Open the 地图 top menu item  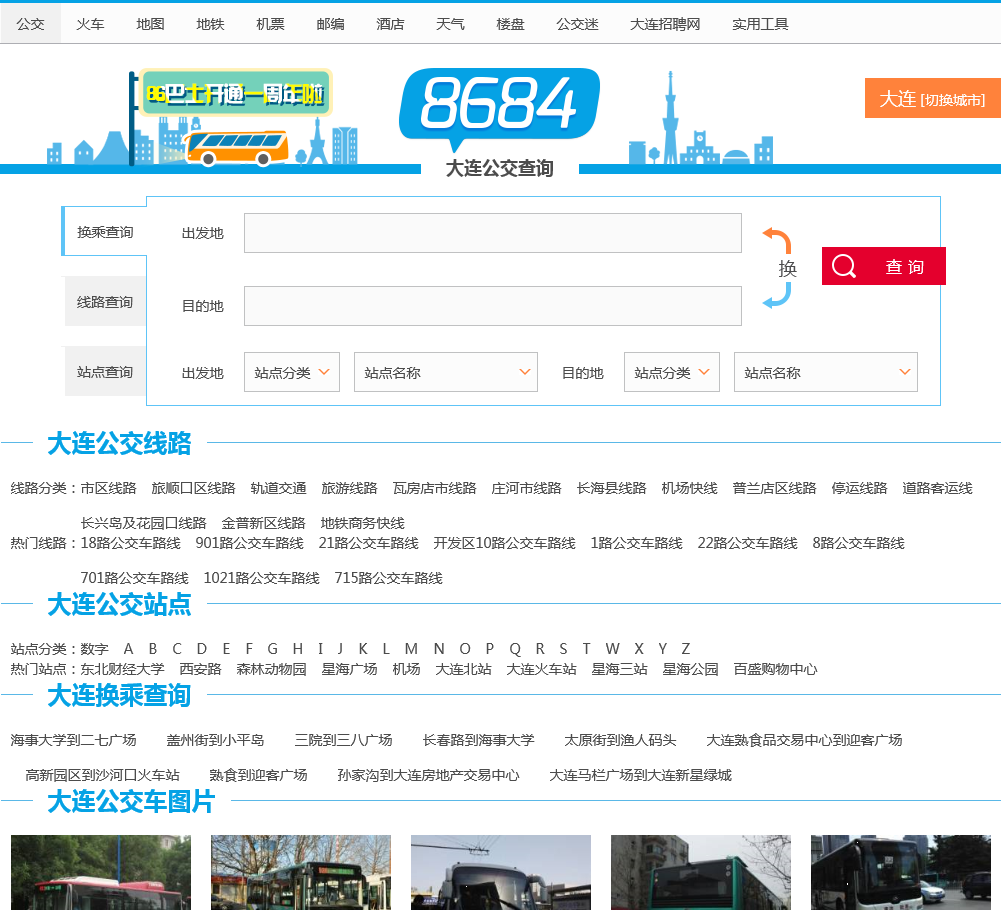coord(150,24)
